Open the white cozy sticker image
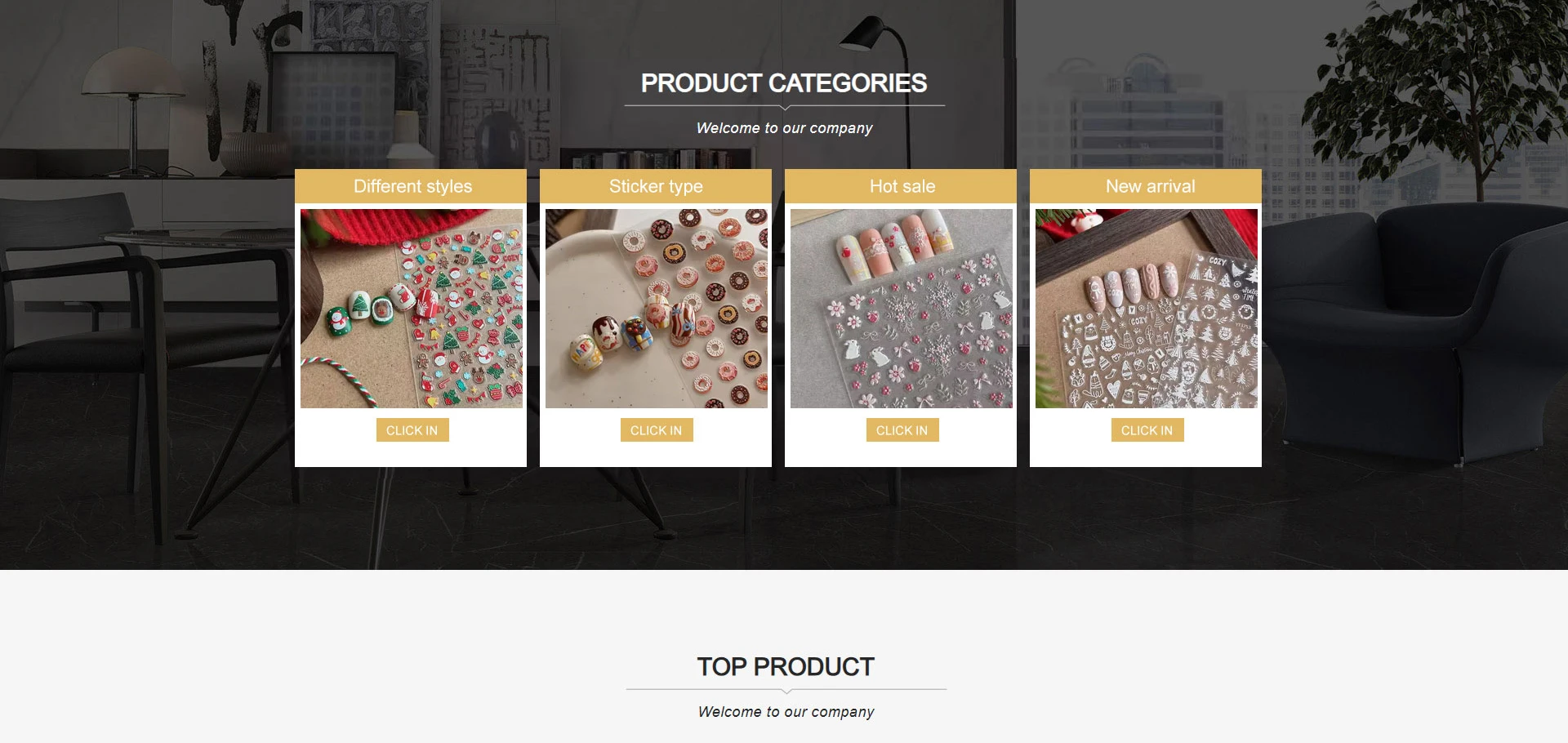Screen dimensions: 1568x743 [x=1147, y=309]
